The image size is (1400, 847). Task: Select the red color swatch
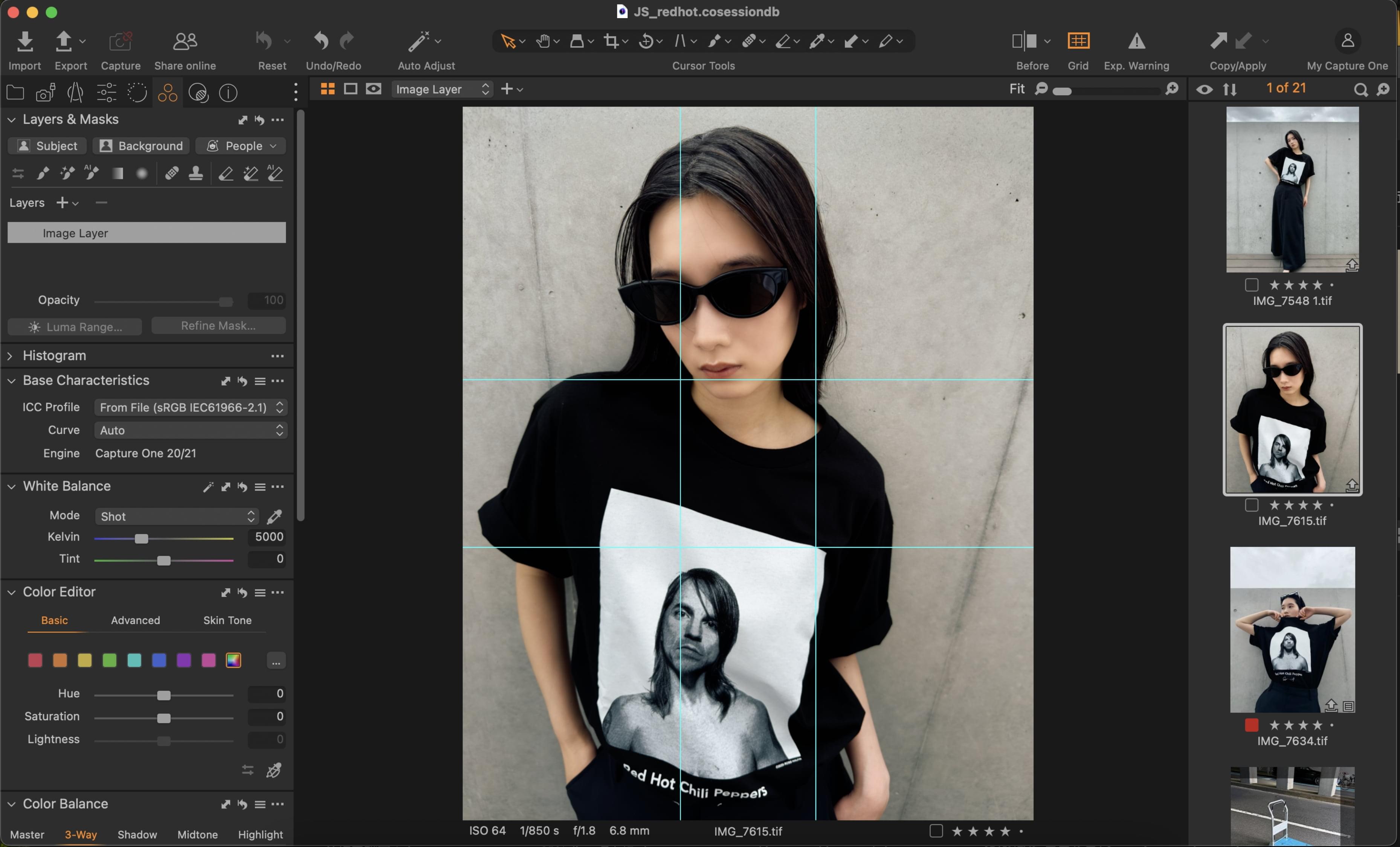(35, 660)
